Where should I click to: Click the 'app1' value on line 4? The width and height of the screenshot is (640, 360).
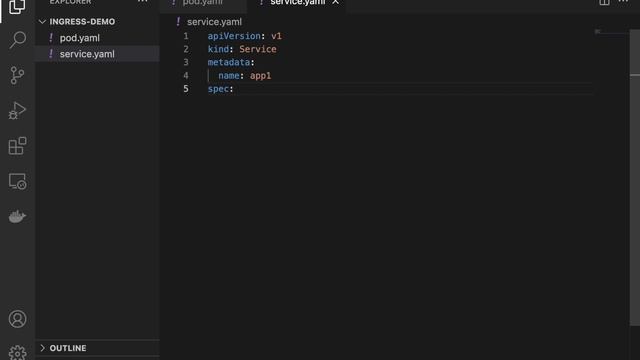pos(260,76)
